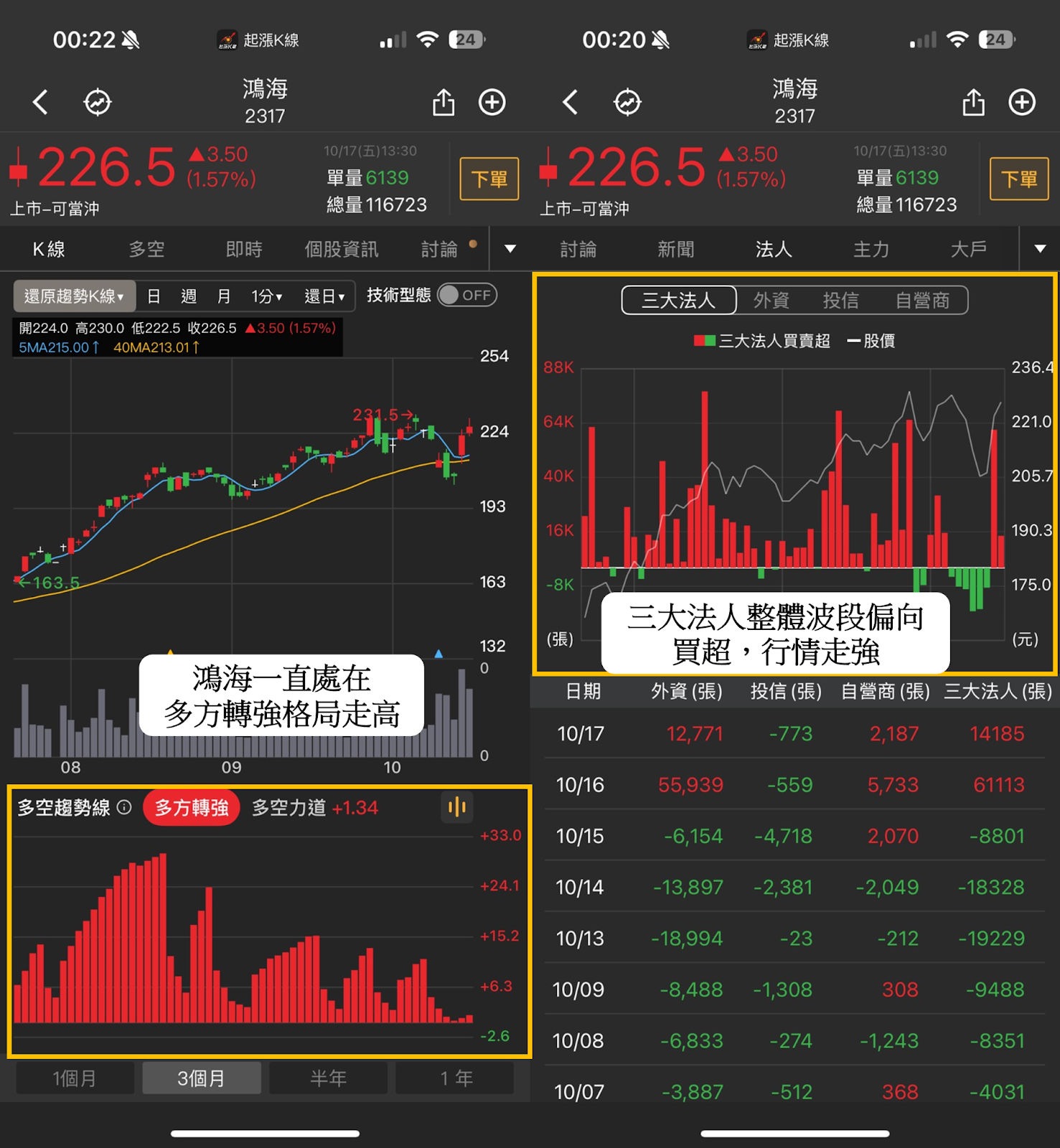Screen dimensions: 1060x1148
Task: Open 法人 tab
Action: tap(774, 249)
